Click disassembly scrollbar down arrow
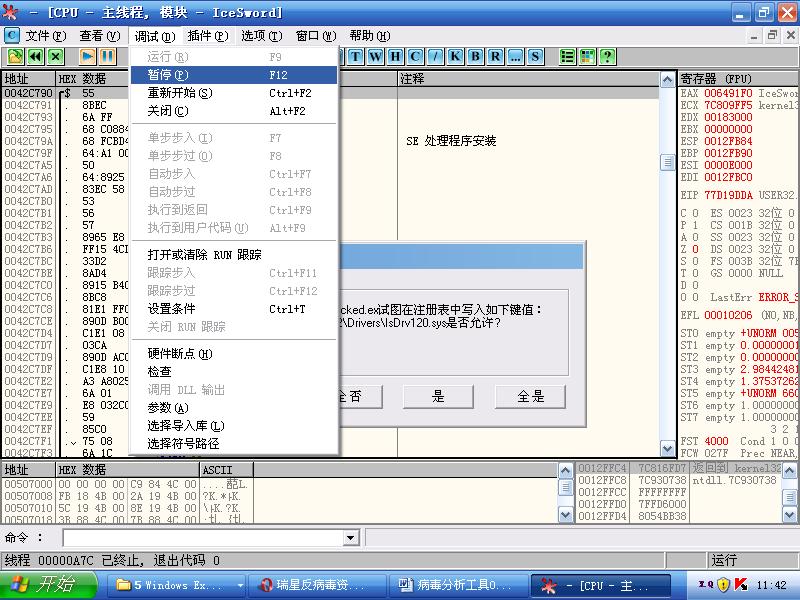800x600 pixels. tap(667, 448)
